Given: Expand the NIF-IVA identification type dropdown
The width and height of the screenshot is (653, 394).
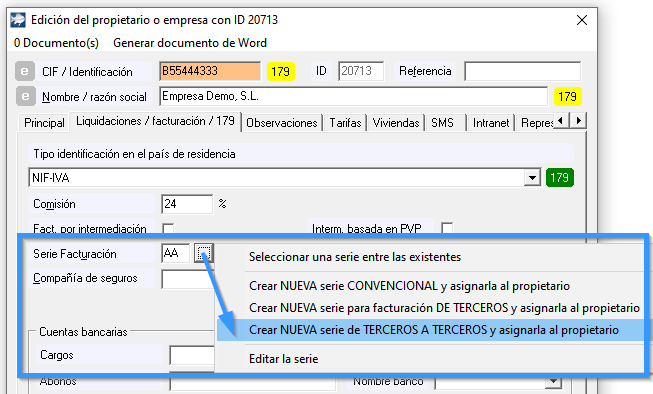Looking at the screenshot, I should pyautogui.click(x=532, y=178).
